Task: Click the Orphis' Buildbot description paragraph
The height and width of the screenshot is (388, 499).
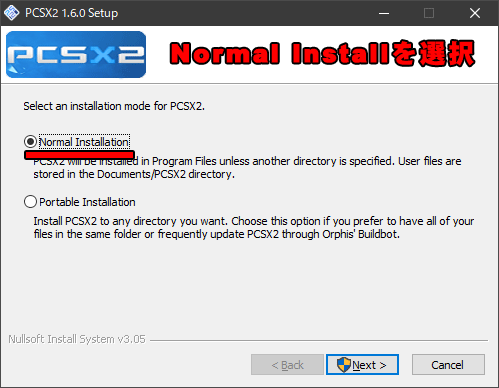Action: point(254,228)
